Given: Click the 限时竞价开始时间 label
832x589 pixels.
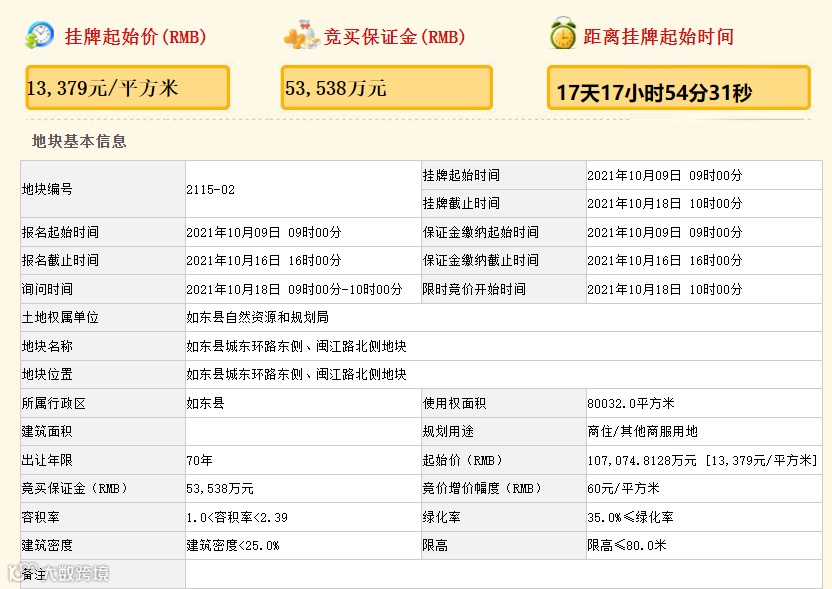Looking at the screenshot, I should [474, 289].
